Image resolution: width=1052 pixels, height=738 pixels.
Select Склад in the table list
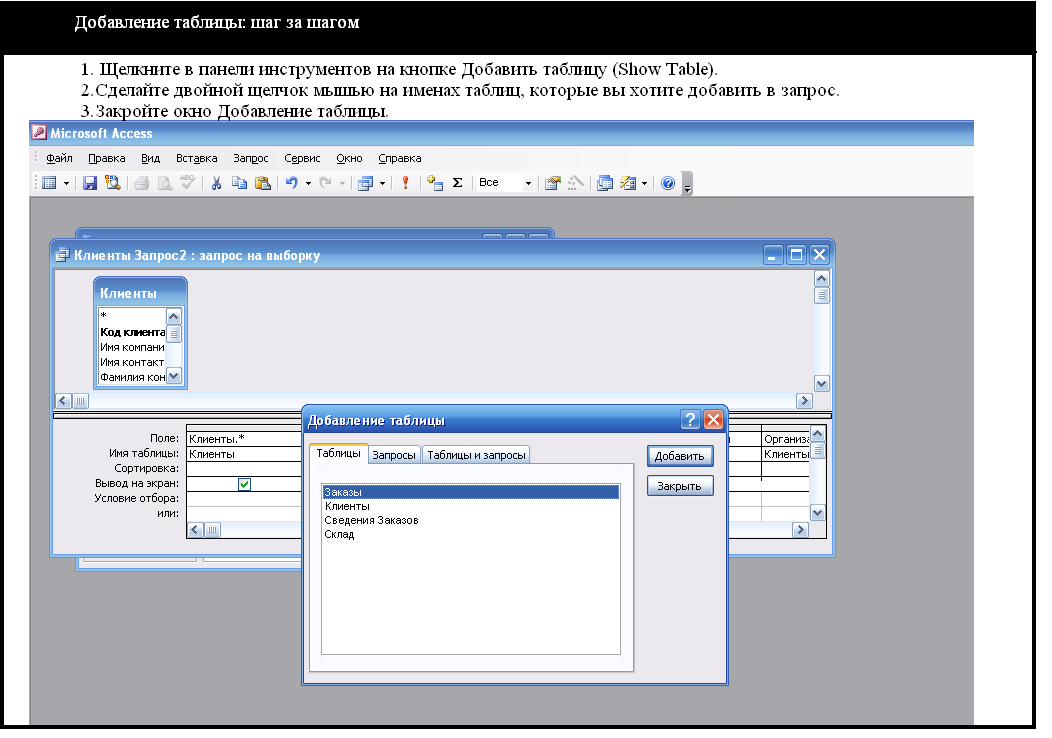pos(470,534)
